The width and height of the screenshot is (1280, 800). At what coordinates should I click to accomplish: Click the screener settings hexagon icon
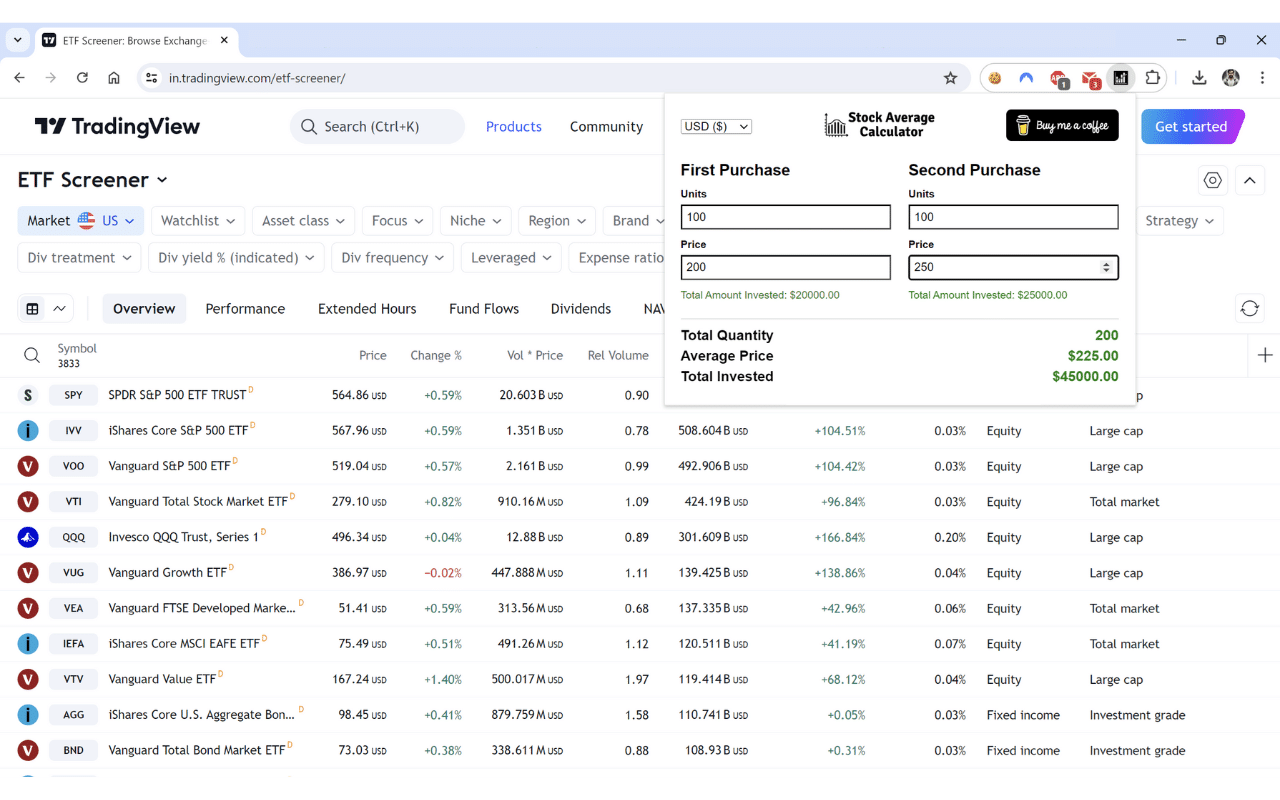(x=1213, y=180)
